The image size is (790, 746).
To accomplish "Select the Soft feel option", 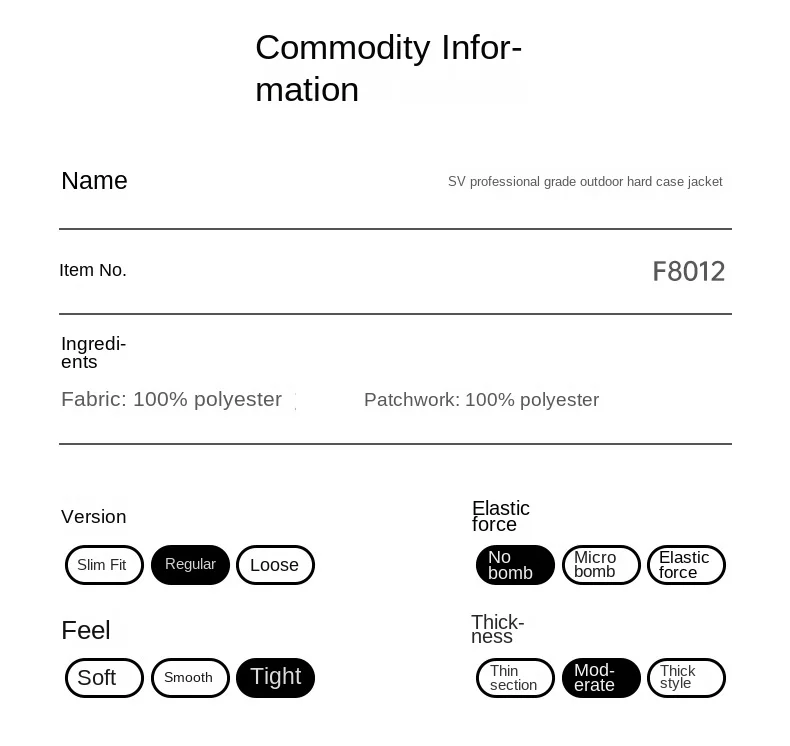I will [x=104, y=678].
